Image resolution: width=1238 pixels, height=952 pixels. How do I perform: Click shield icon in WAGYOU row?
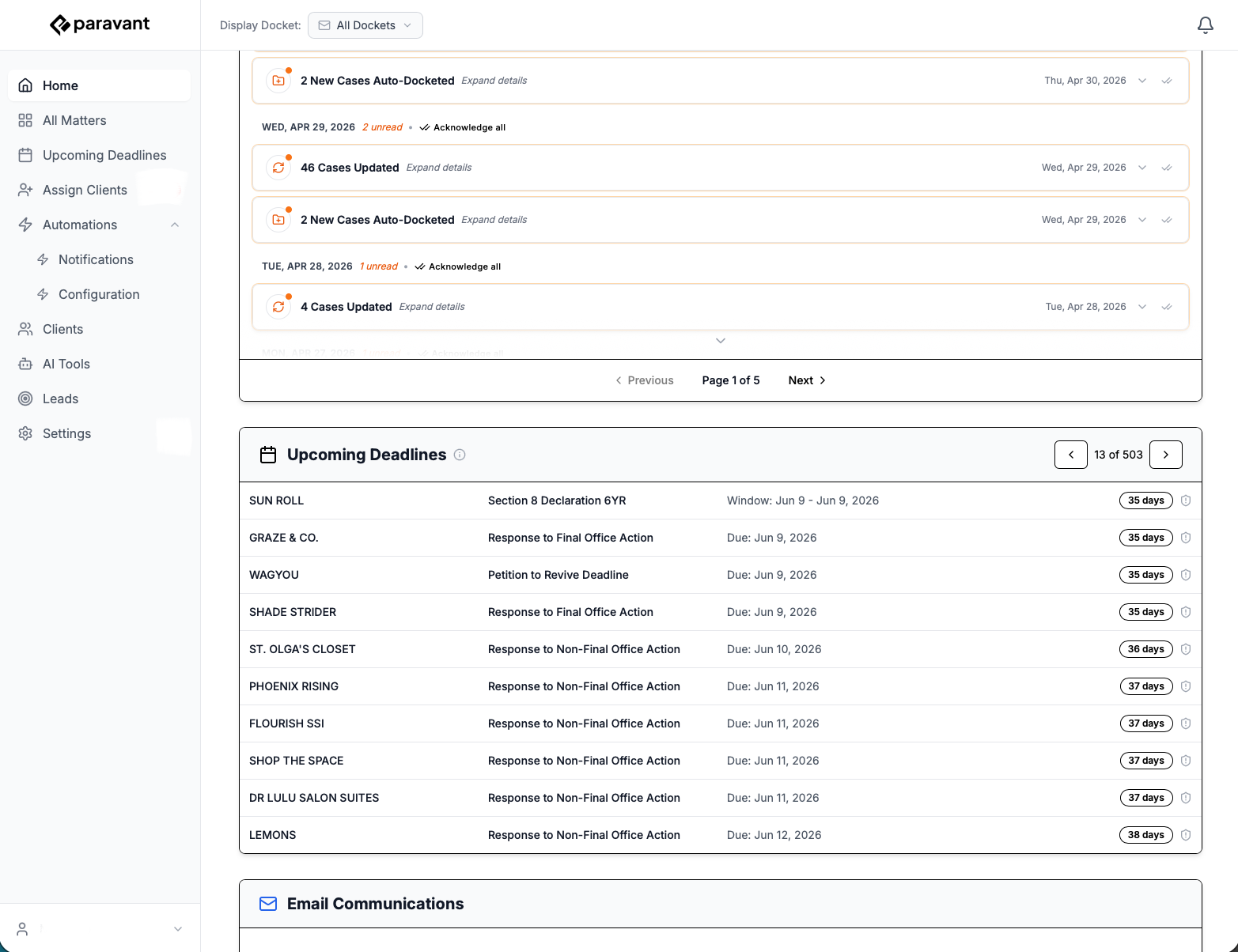pyautogui.click(x=1186, y=575)
